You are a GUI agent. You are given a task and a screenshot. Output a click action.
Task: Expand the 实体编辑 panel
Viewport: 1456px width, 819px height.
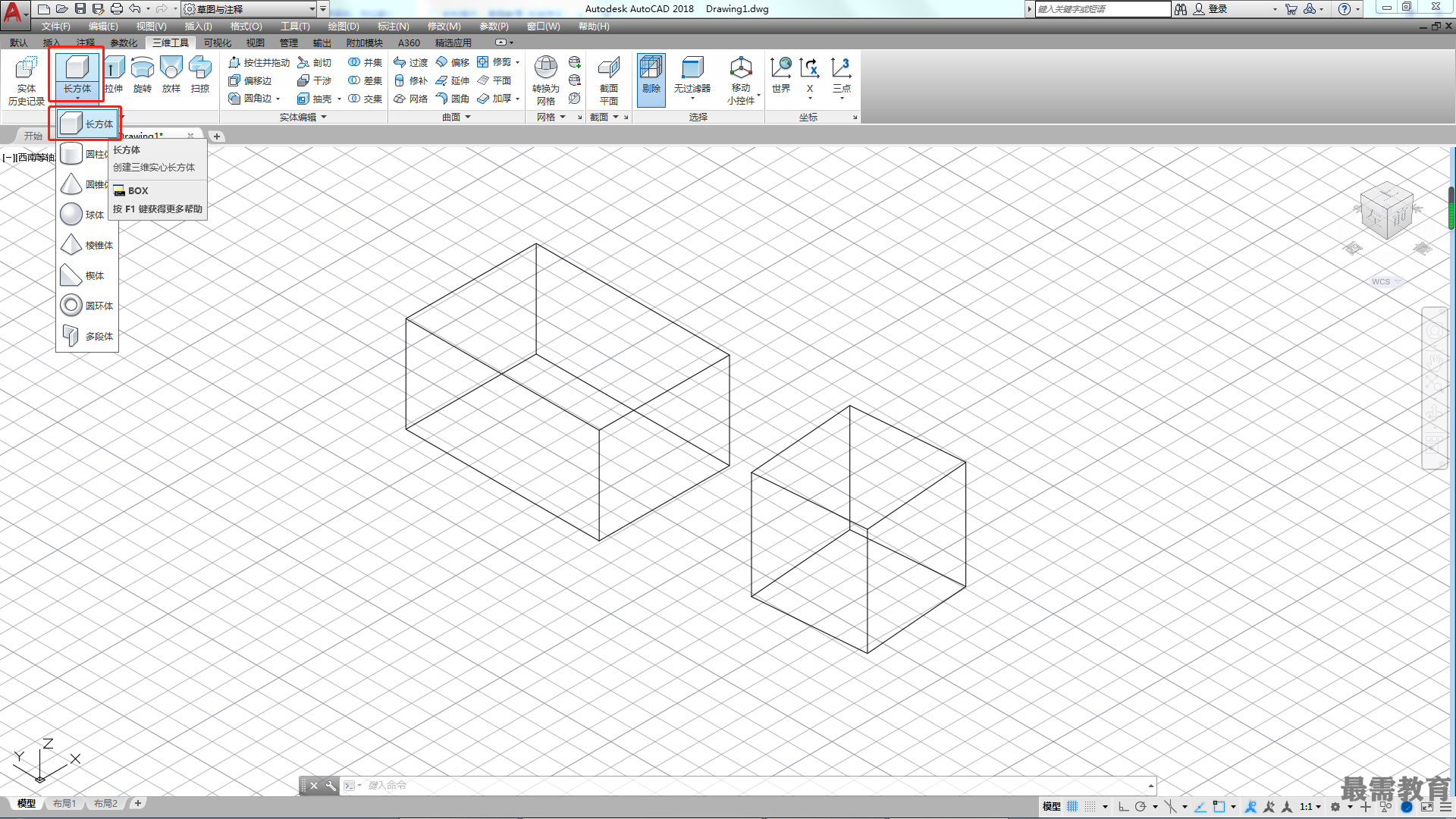303,117
